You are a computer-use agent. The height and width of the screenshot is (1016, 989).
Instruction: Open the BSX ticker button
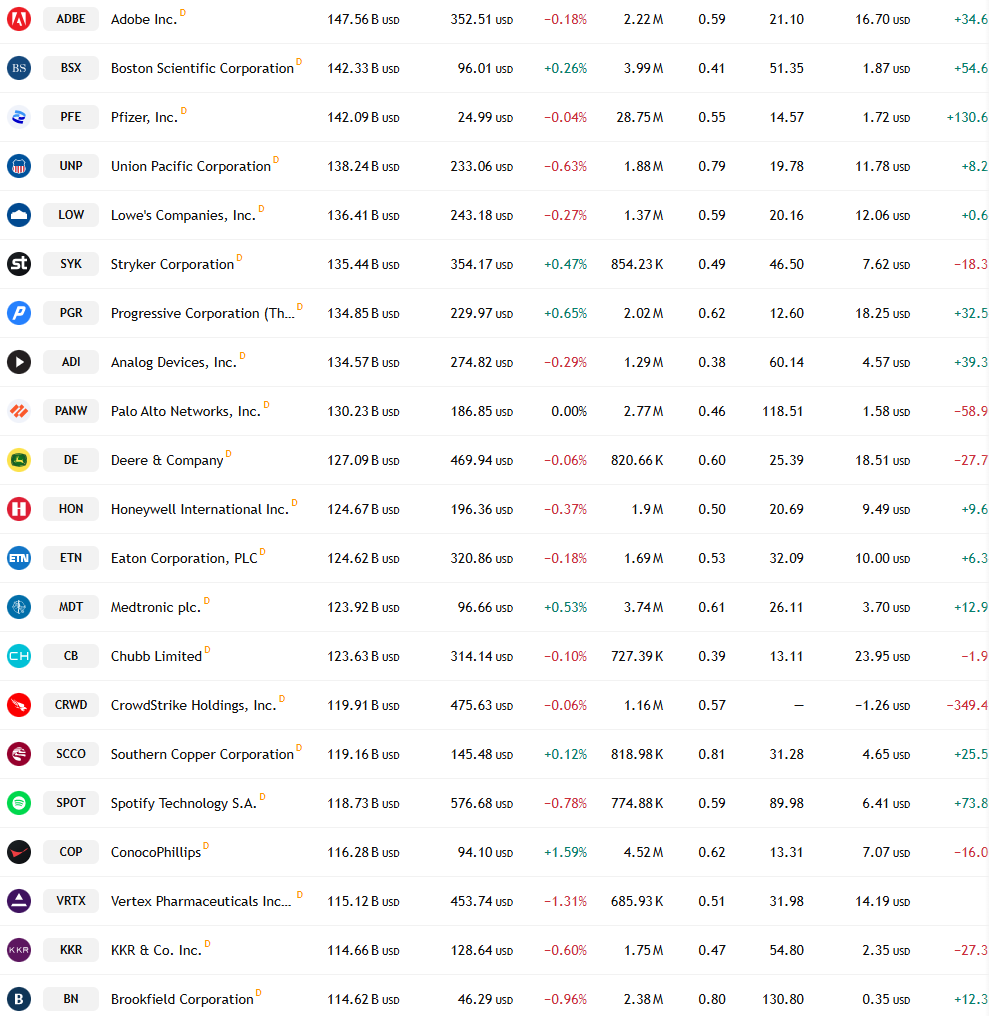71,68
